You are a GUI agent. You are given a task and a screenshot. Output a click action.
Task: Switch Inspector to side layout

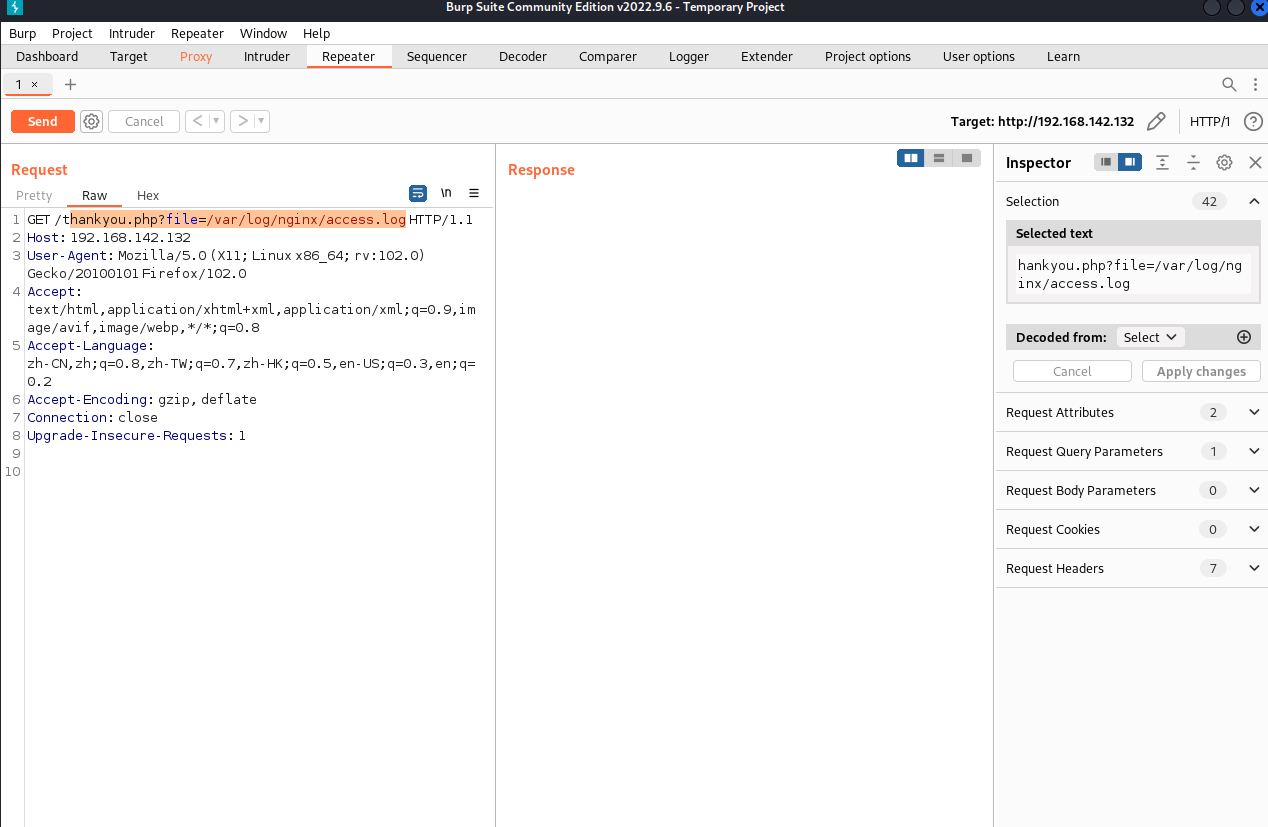coord(1129,162)
